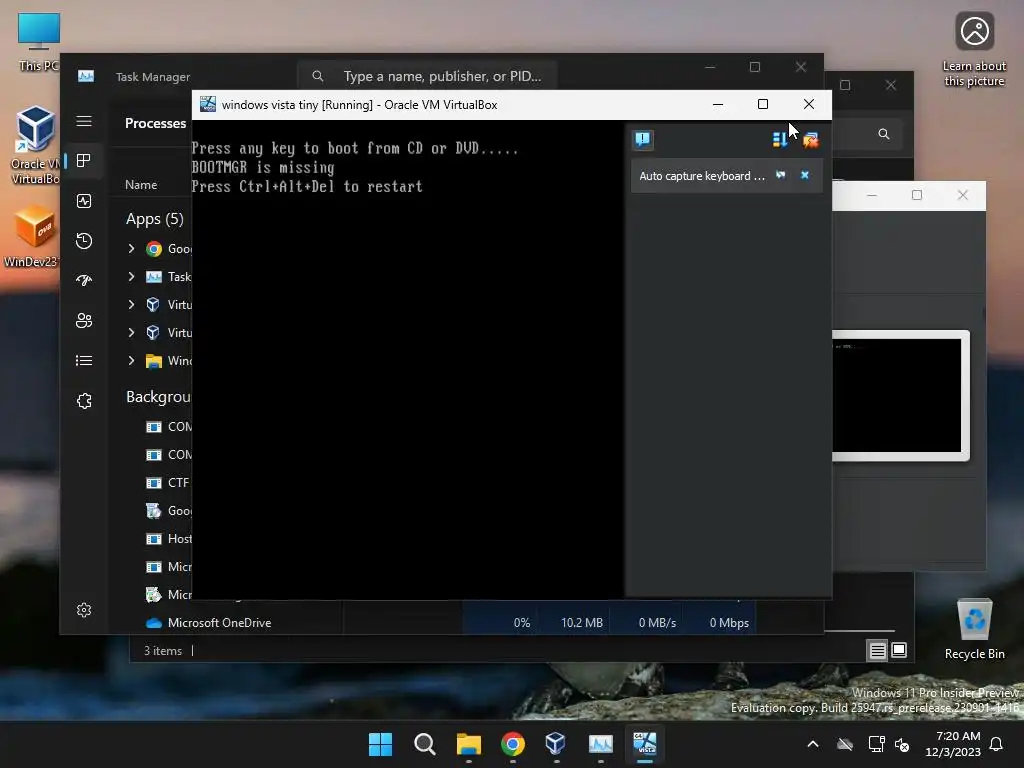The width and height of the screenshot is (1024, 768).
Task: Switch to Google Chrome on the taskbar
Action: point(513,744)
